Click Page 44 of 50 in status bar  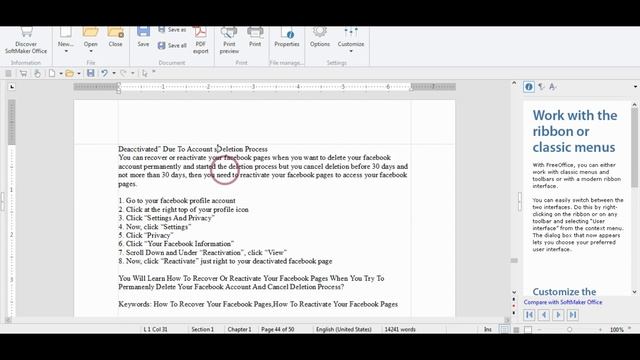(278, 329)
